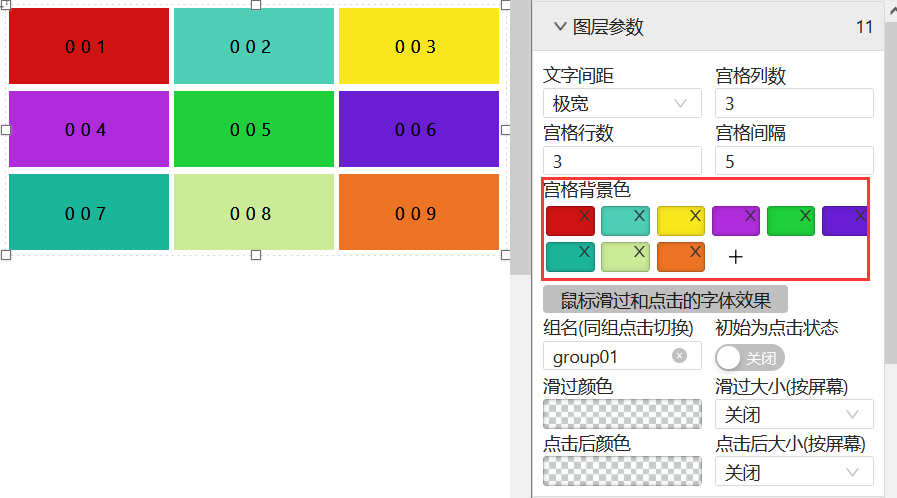Toggle the 初始为点击状态 switch
Viewport: 897px width, 498px height.
[x=749, y=358]
